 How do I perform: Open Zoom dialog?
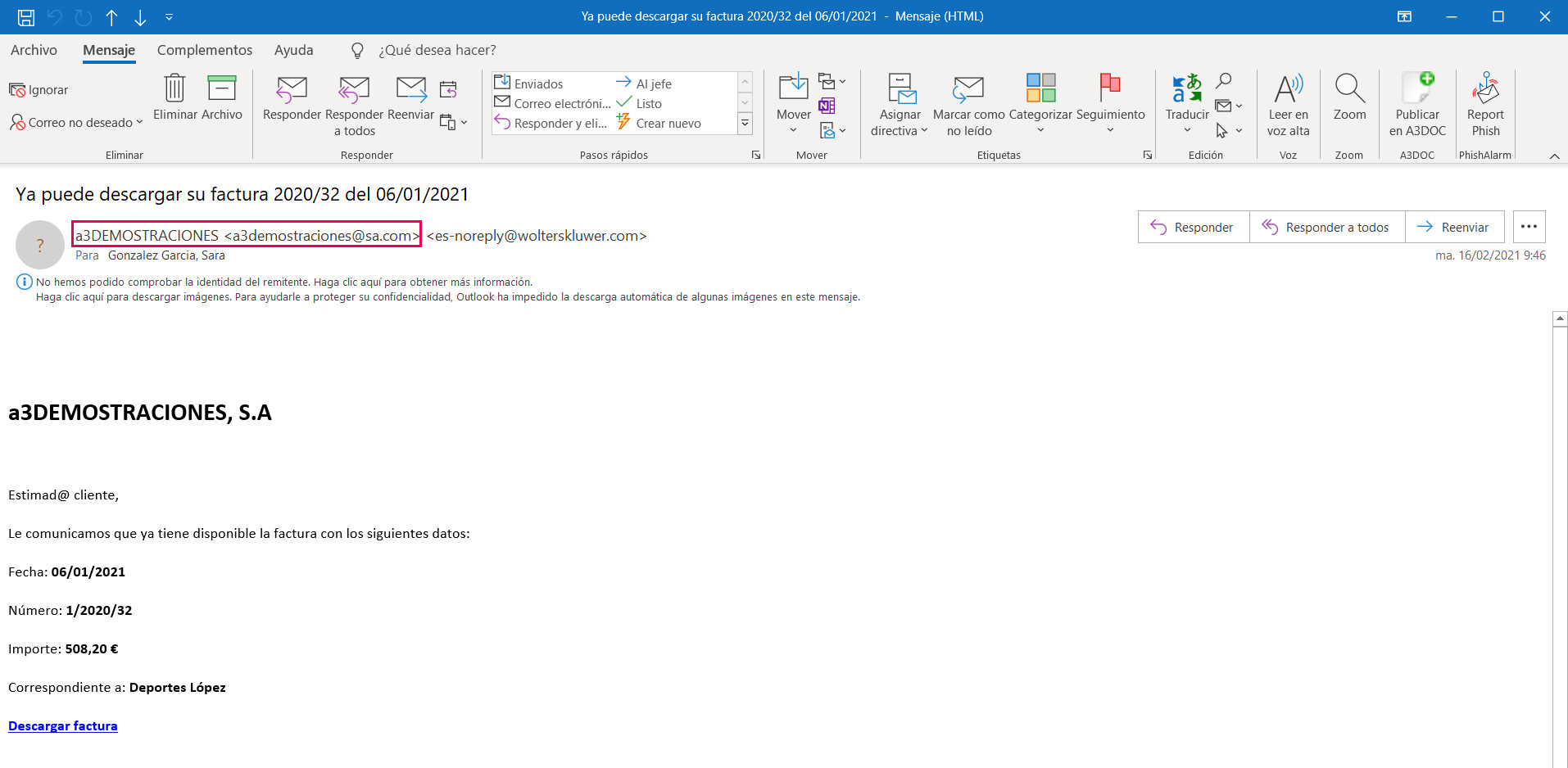1349,97
